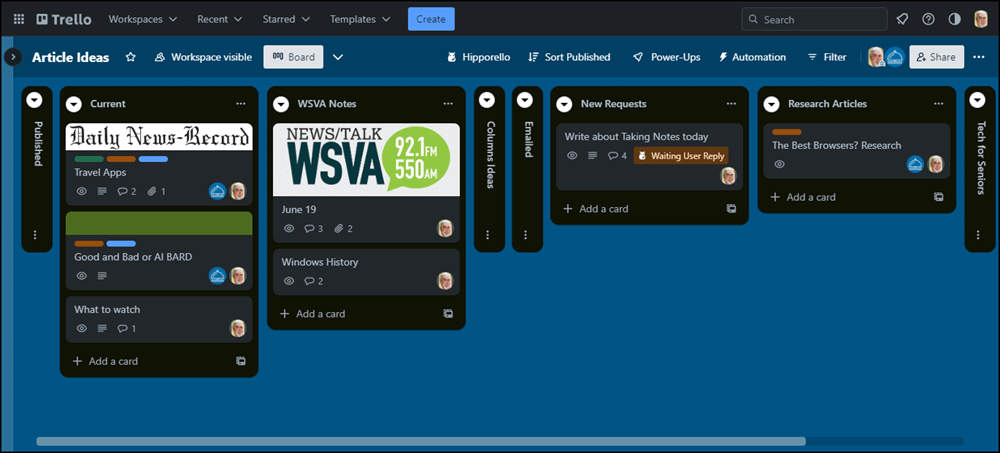Click the Waiting User Reply badge
The height and width of the screenshot is (453, 1000).
point(681,156)
